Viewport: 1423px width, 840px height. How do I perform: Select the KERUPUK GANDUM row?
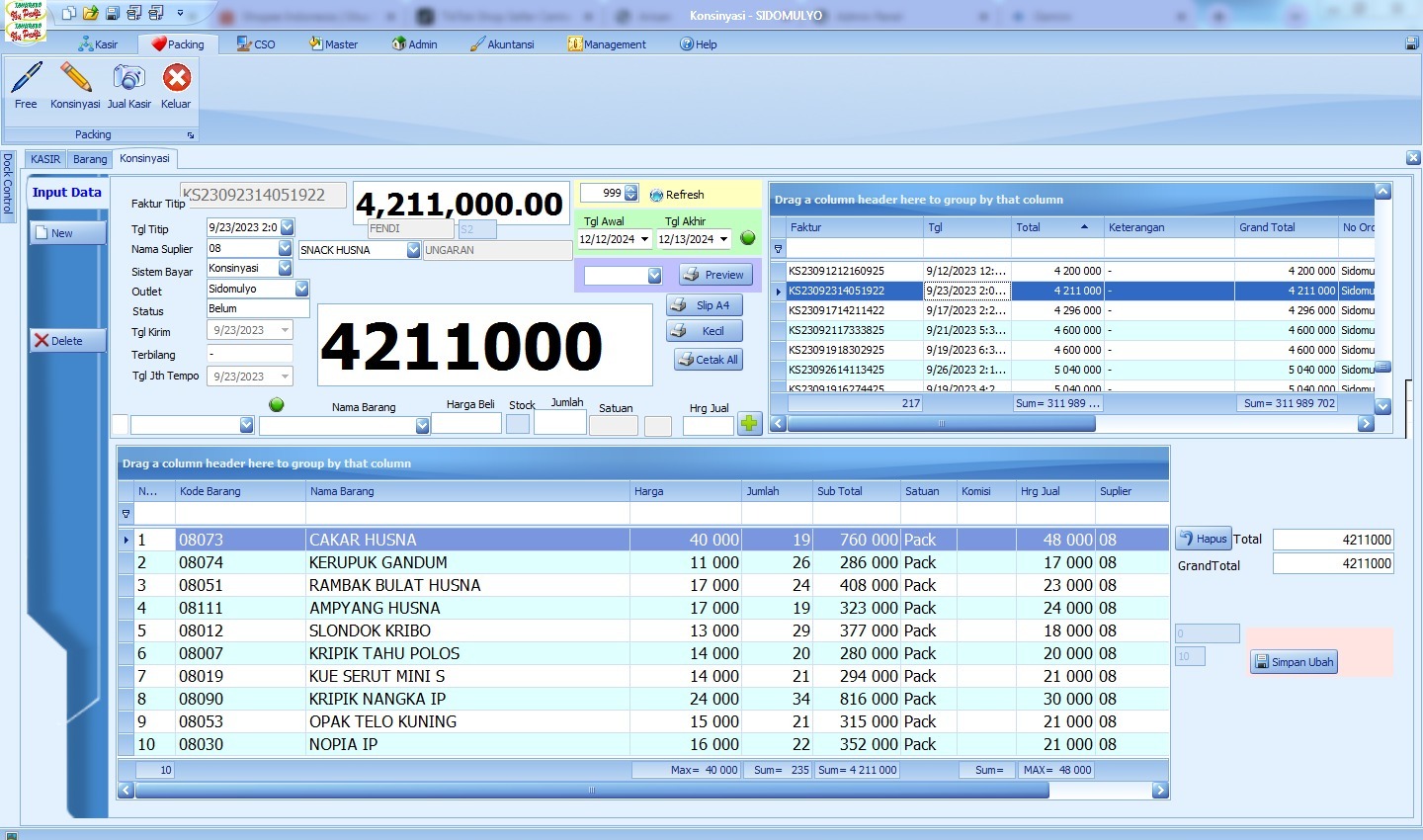pyautogui.click(x=377, y=562)
